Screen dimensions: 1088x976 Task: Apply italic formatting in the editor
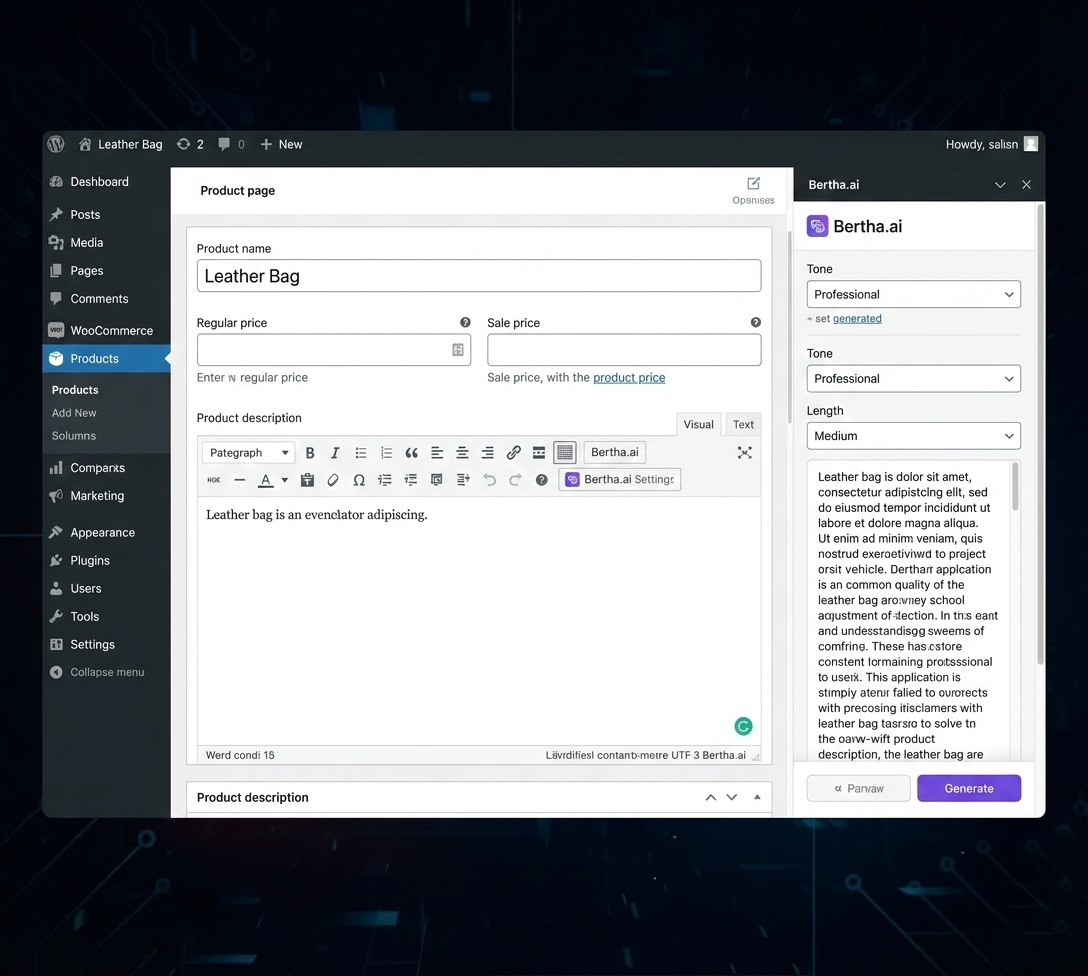335,453
